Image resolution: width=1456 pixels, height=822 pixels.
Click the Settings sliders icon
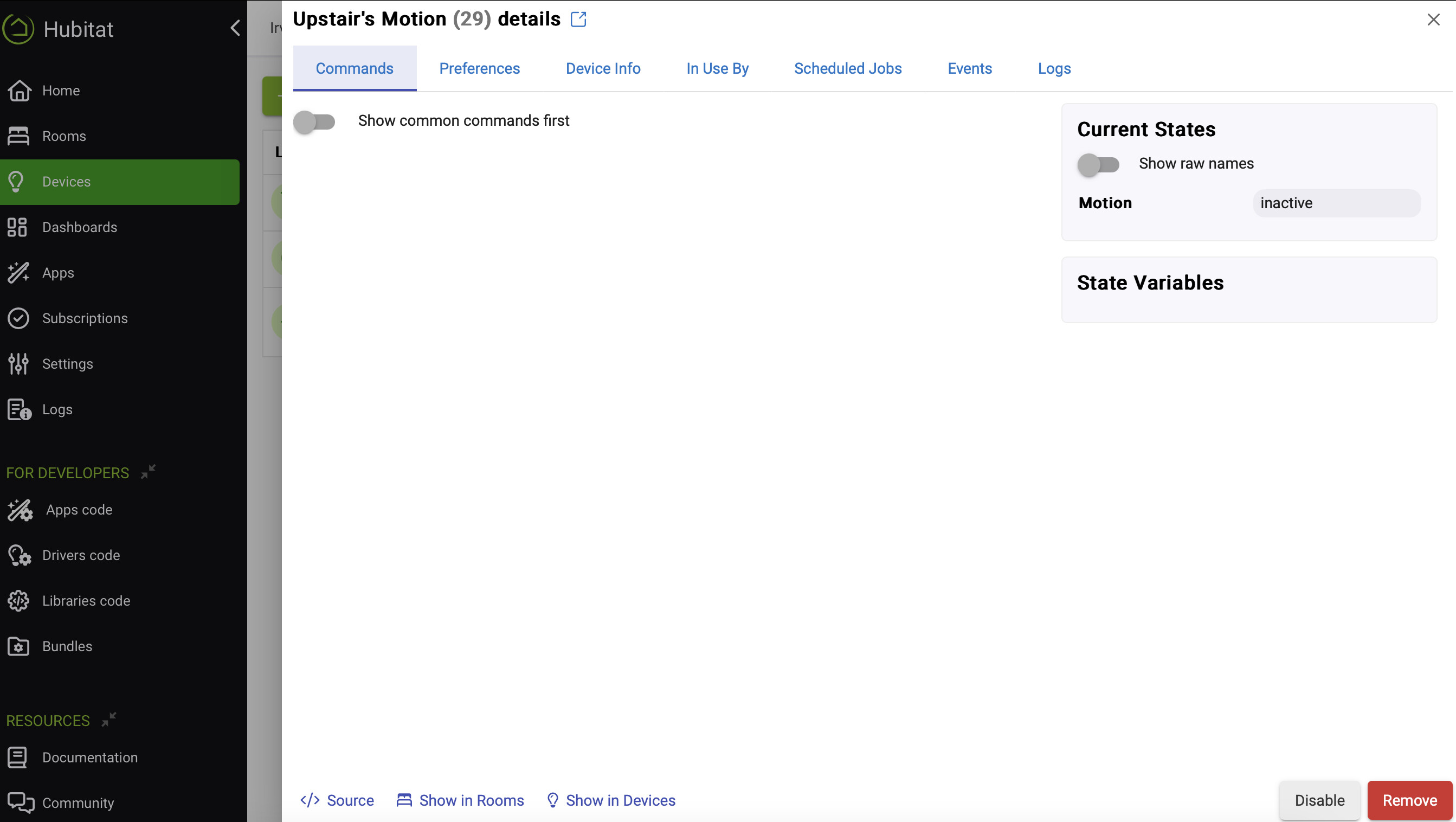point(18,363)
